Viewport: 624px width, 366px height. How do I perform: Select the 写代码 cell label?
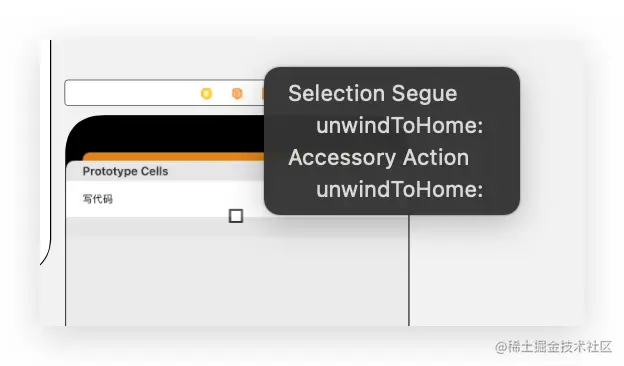(98, 199)
